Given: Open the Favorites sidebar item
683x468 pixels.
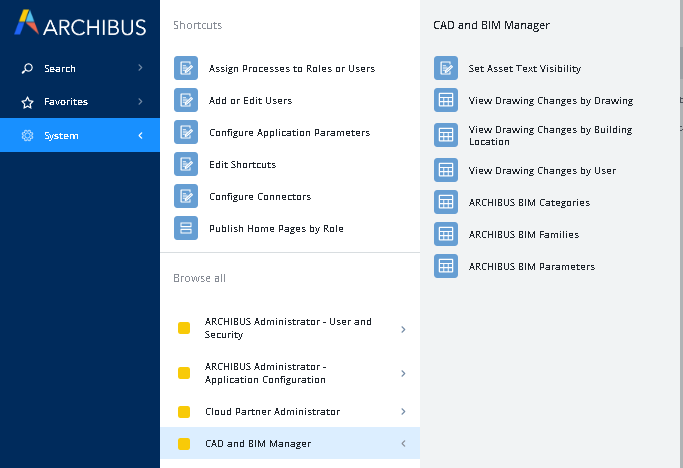Looking at the screenshot, I should pyautogui.click(x=80, y=102).
